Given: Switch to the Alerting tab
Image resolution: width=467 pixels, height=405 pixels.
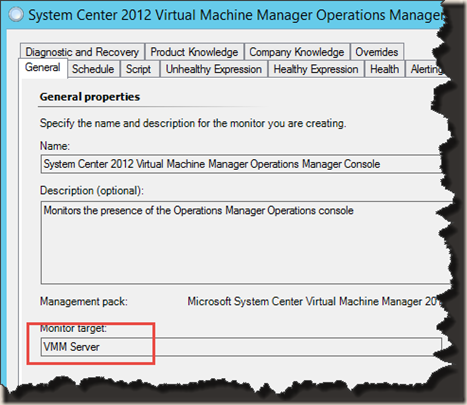Looking at the screenshot, I should click(x=426, y=69).
